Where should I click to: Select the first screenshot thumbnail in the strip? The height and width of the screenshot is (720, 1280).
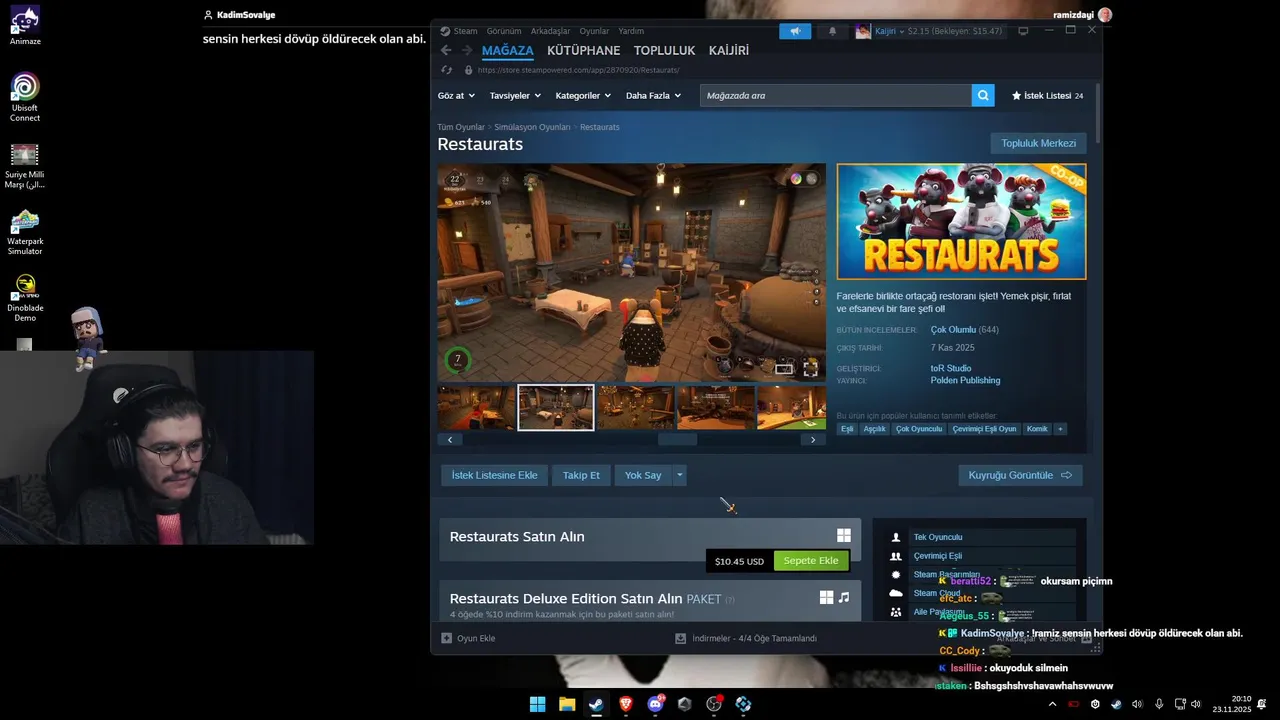tap(476, 407)
